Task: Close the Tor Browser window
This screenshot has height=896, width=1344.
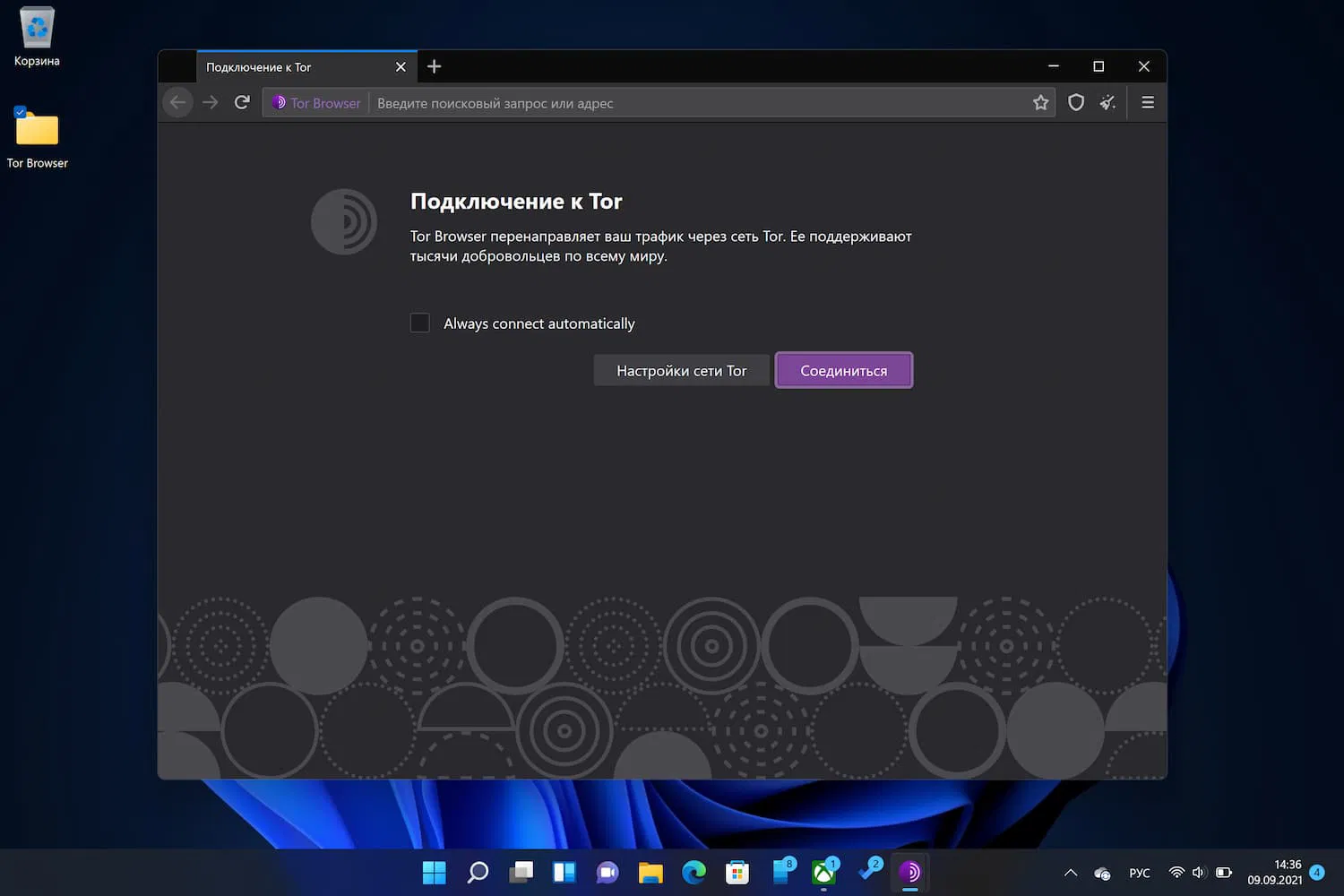Action: pos(1144,66)
